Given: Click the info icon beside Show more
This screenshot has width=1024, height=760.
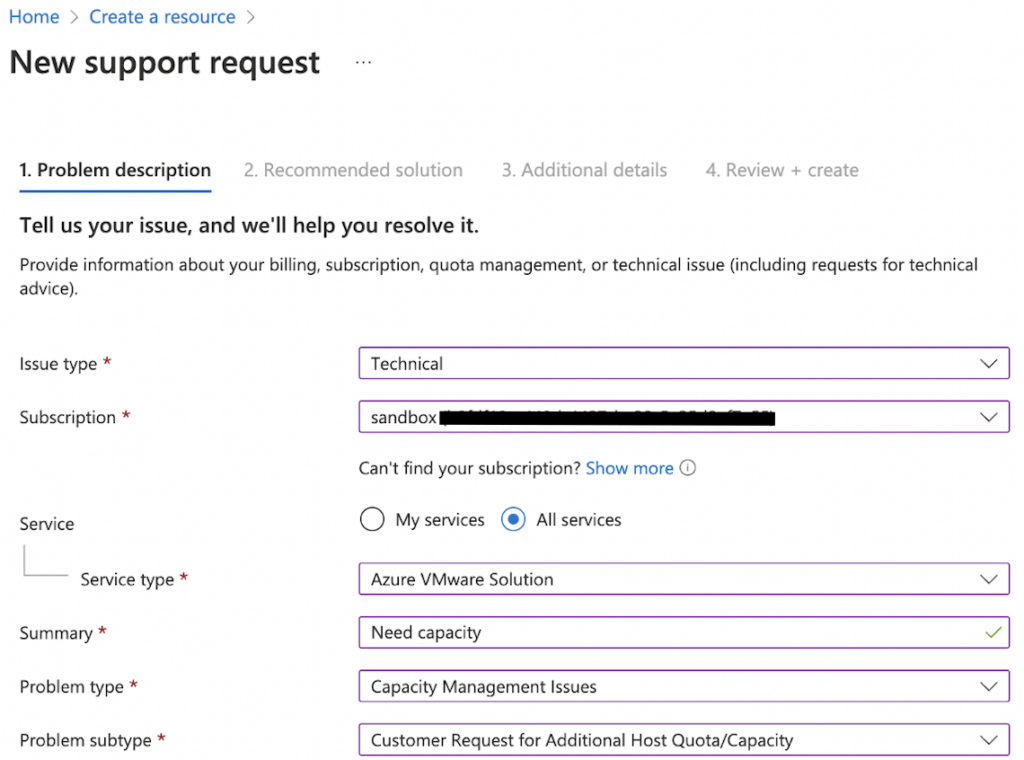Looking at the screenshot, I should tap(688, 468).
